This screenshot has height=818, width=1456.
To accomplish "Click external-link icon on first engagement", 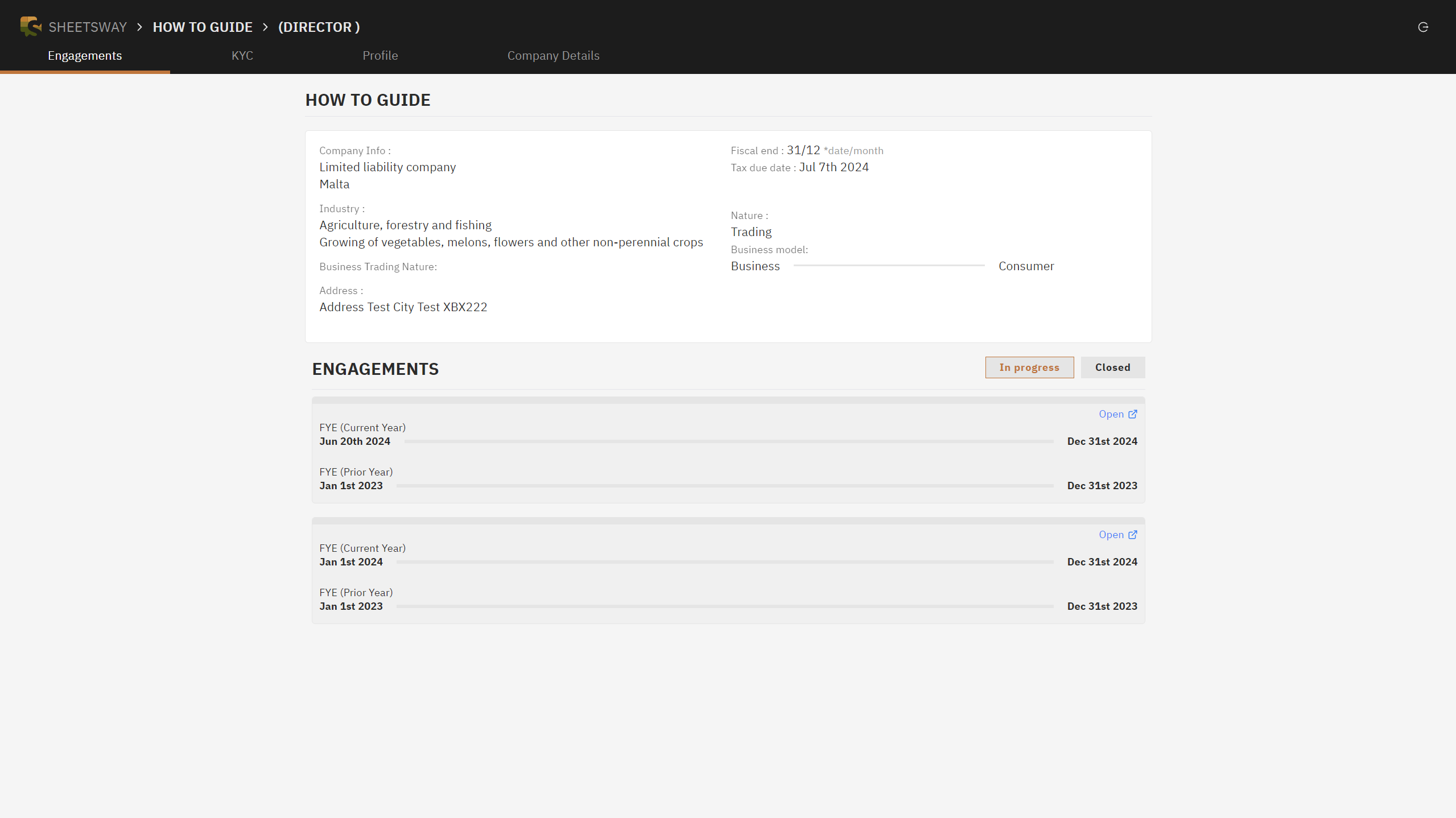I will [1133, 414].
